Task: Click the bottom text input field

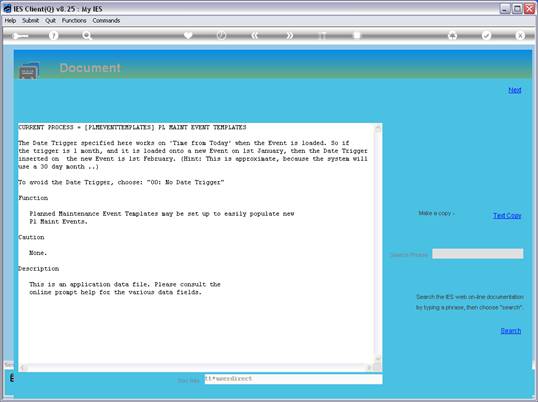Action: tap(293, 379)
